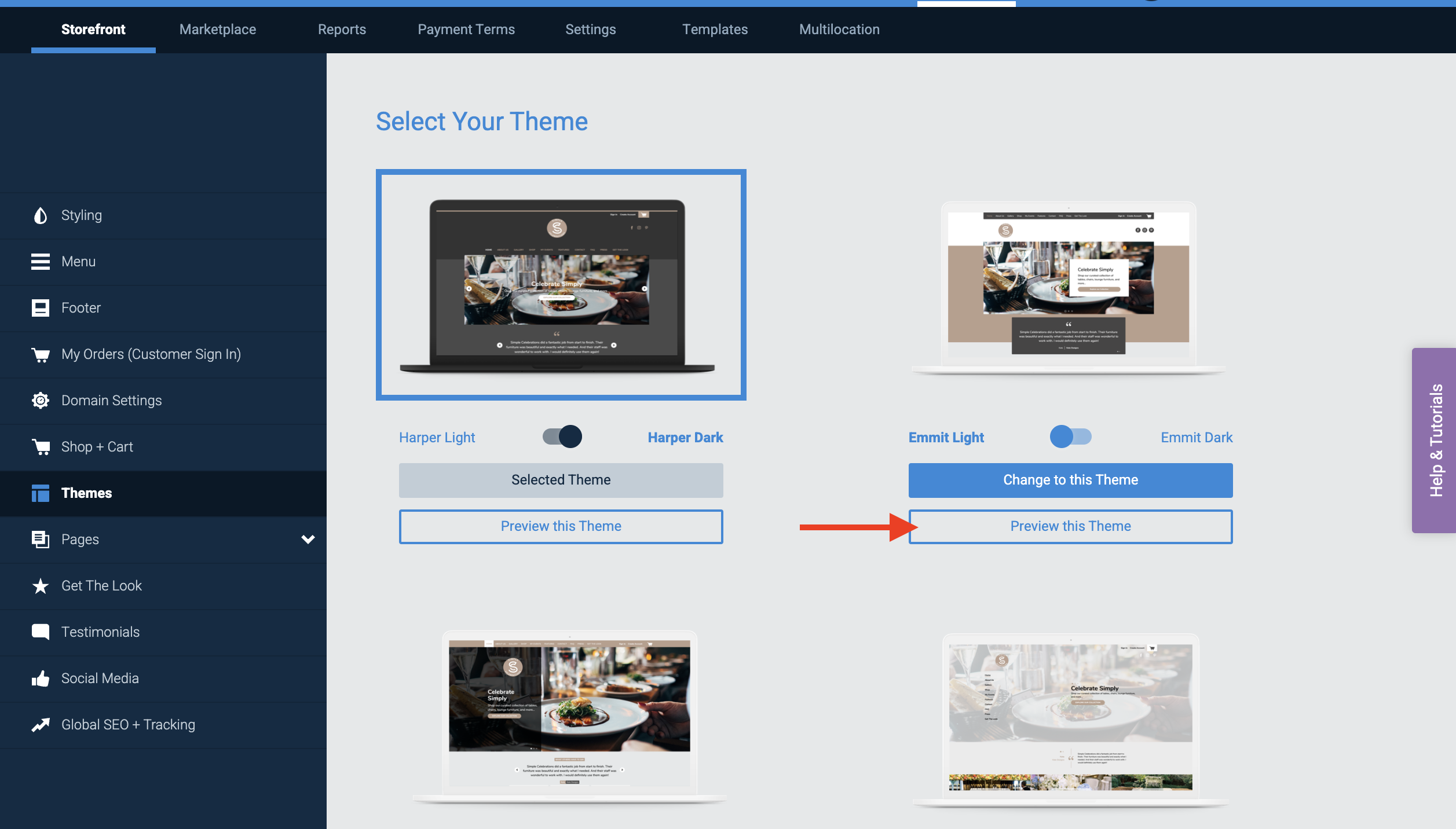1456x829 pixels.
Task: Open the Marketplace tab
Action: coord(218,30)
